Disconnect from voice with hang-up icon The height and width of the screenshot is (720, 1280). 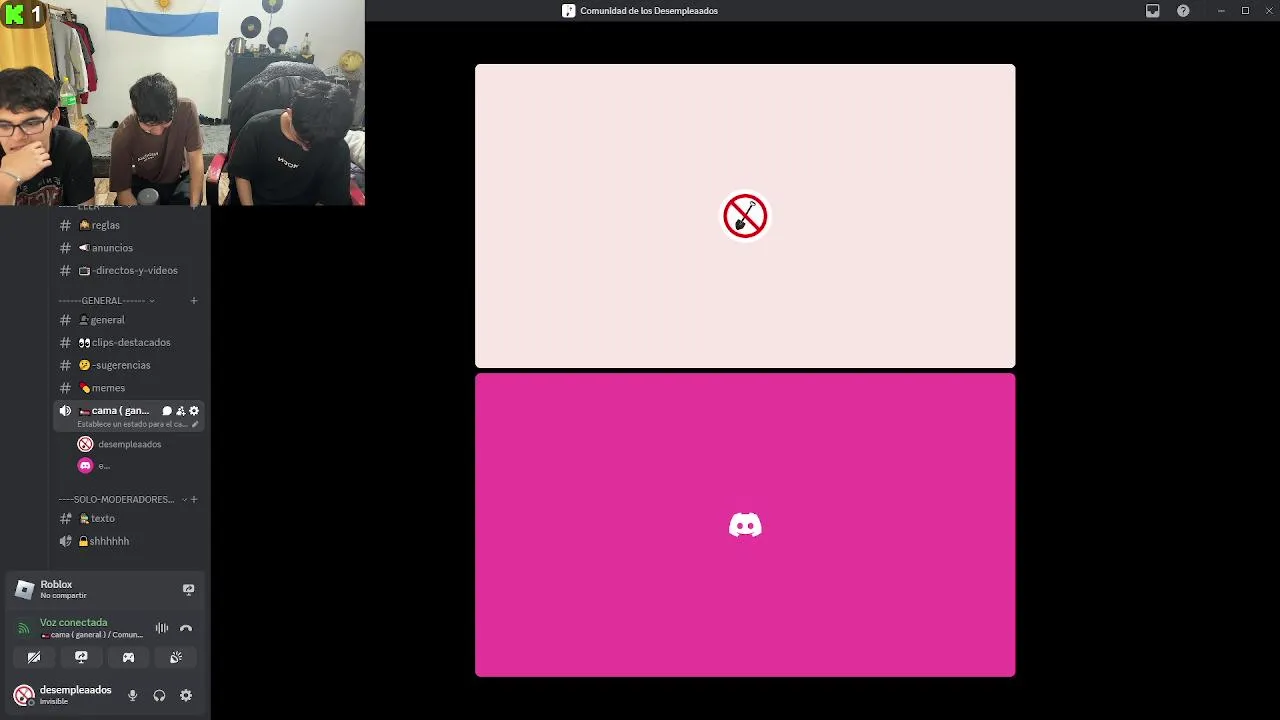[186, 628]
